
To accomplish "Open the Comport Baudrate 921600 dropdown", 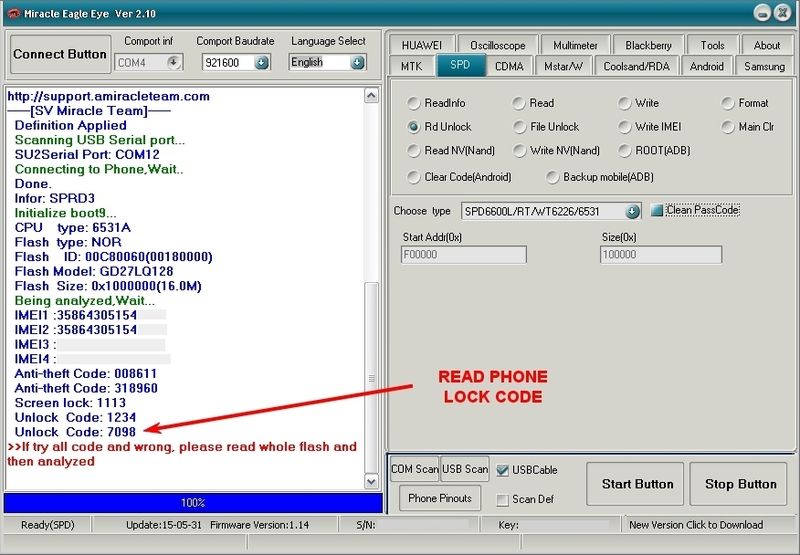I will pos(262,63).
